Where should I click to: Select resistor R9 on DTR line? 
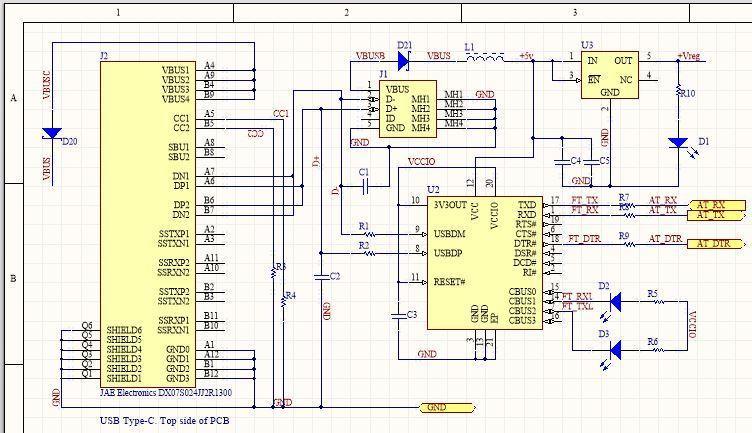[x=630, y=244]
